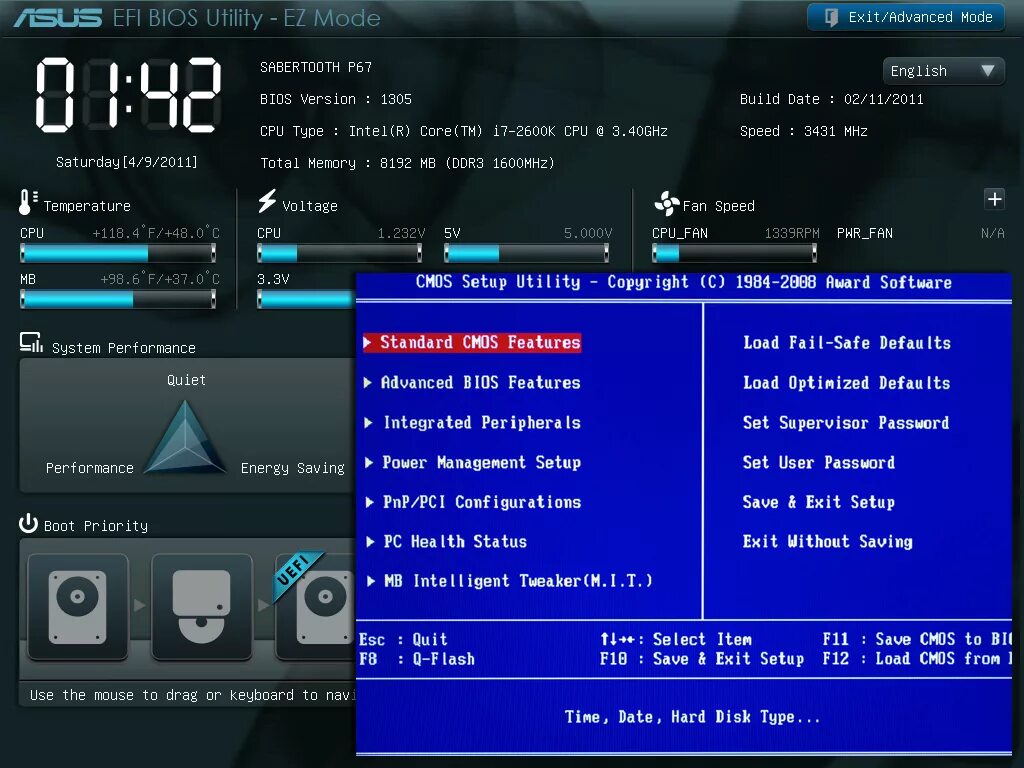Click the performance triangle selector
The width and height of the screenshot is (1024, 768).
click(185, 437)
